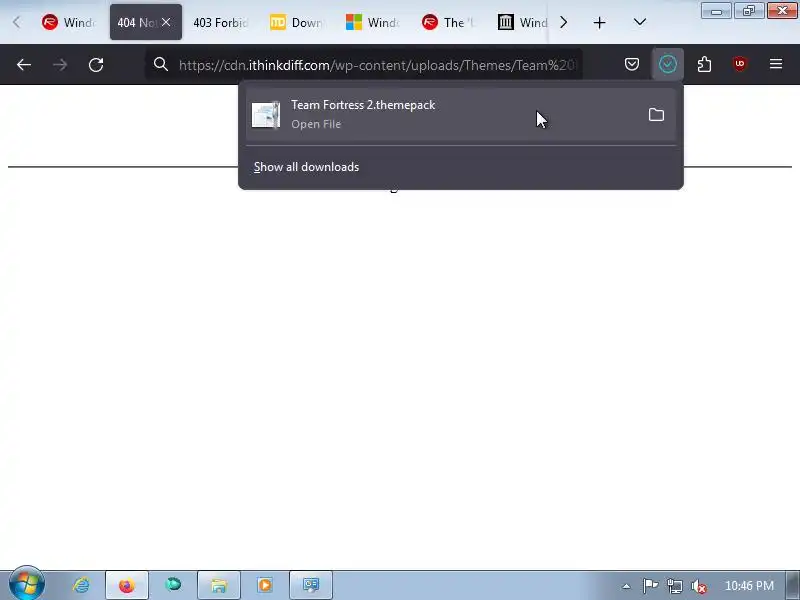800x600 pixels.
Task: Reload the current page
Action: point(96,65)
